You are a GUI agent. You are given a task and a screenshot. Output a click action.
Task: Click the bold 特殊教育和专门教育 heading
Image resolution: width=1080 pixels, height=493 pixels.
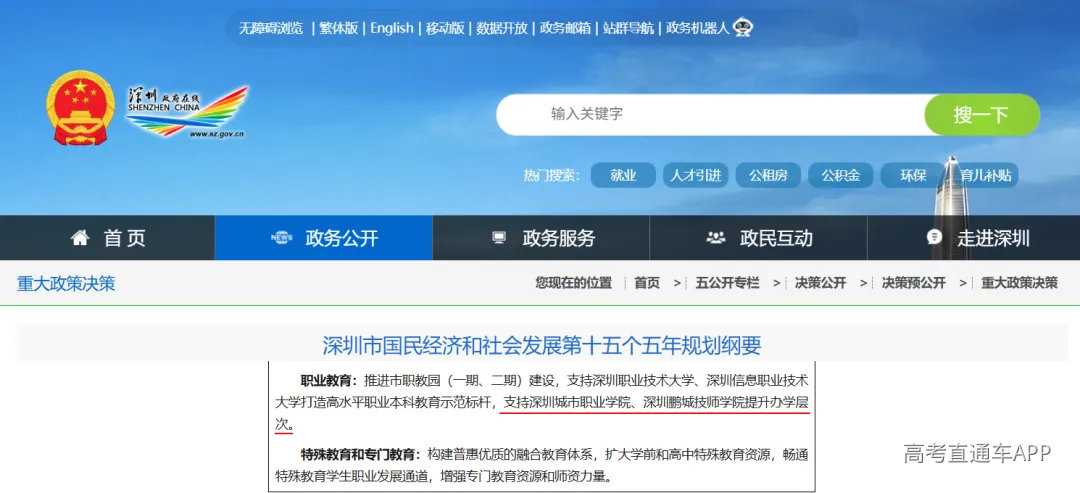(x=359, y=454)
